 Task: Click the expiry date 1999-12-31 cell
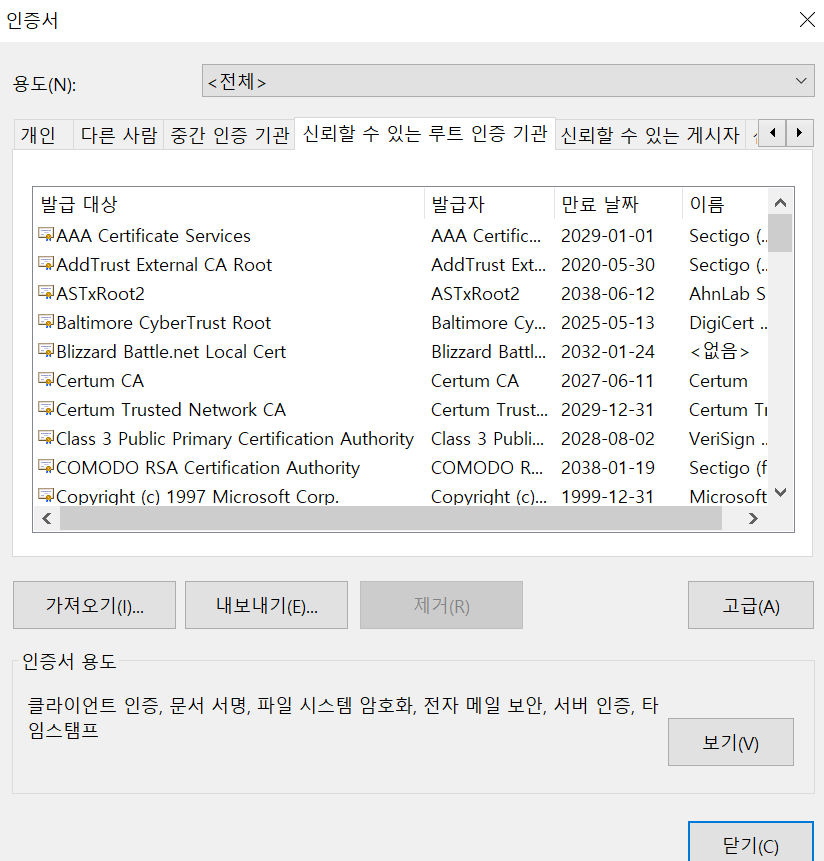[x=608, y=496]
